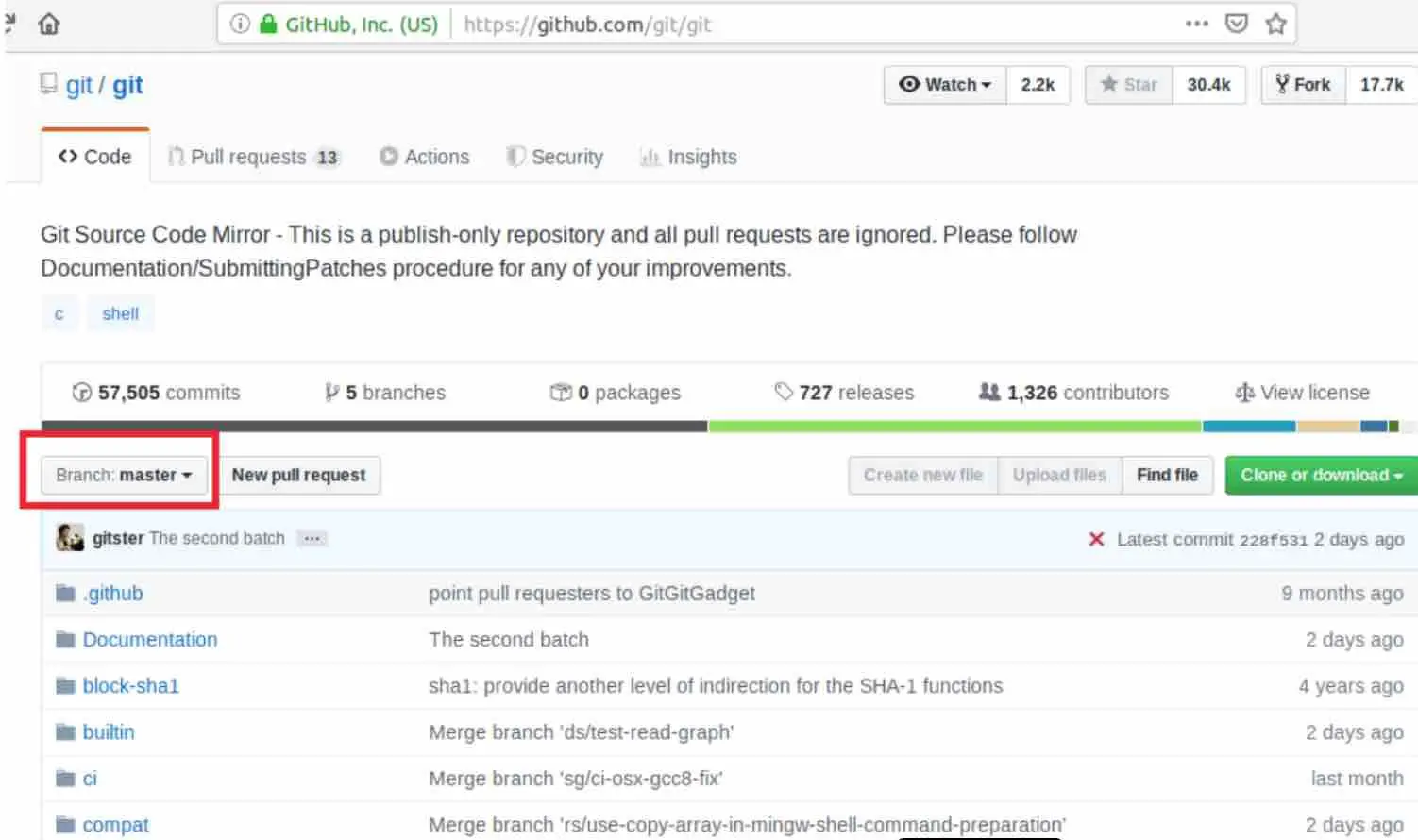Open the builtin folder
The width and height of the screenshot is (1418, 840).
pos(109,731)
